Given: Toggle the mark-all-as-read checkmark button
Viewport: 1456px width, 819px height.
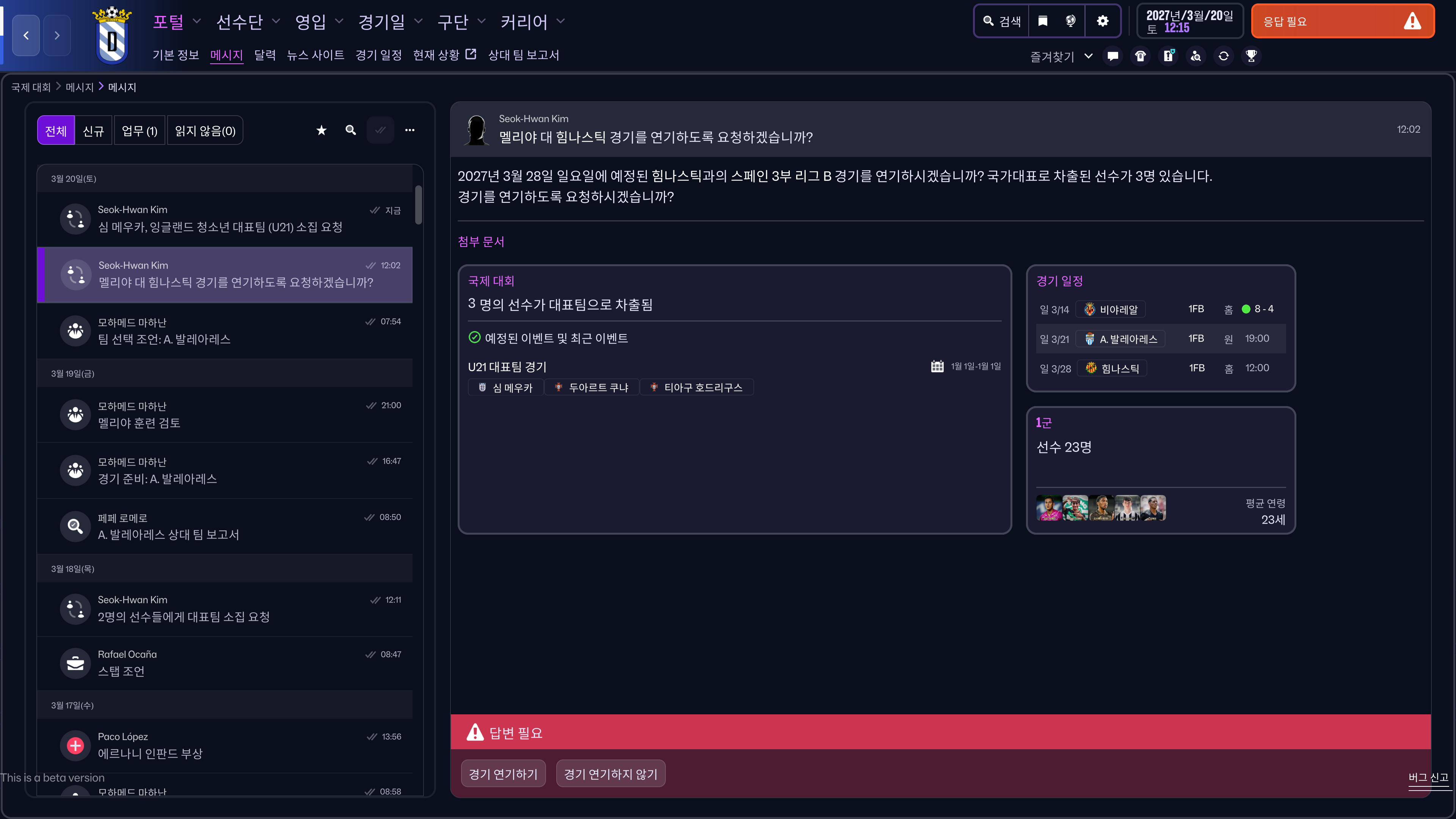Looking at the screenshot, I should coord(380,130).
